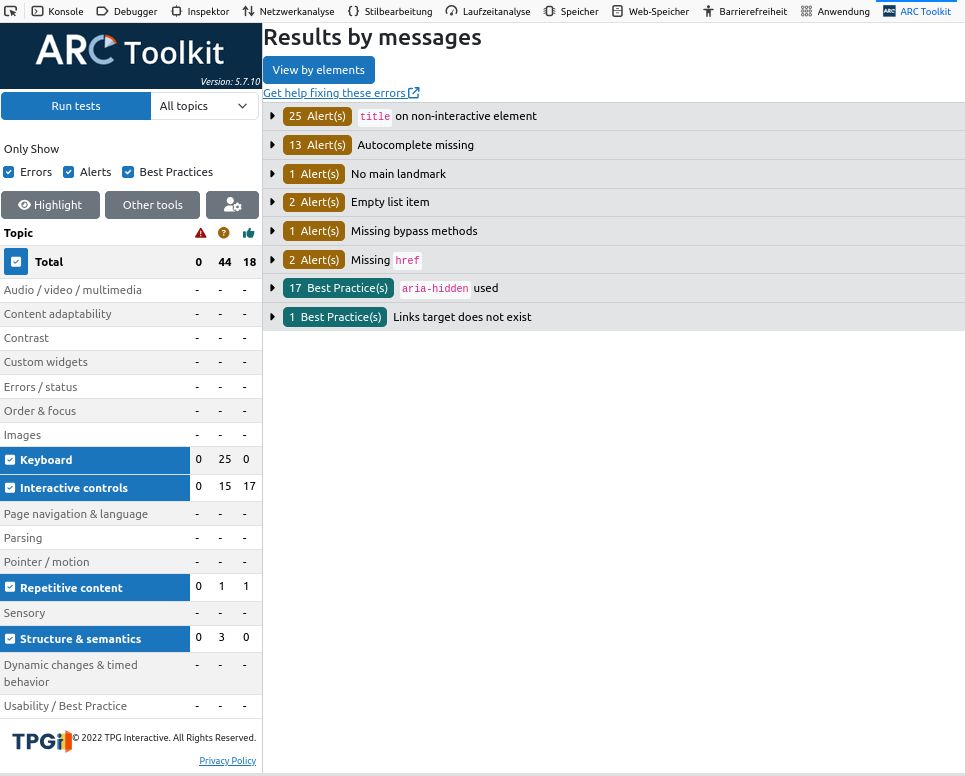This screenshot has height=776, width=965.
Task: Uncheck the Errors filter checkbox
Action: pos(9,172)
